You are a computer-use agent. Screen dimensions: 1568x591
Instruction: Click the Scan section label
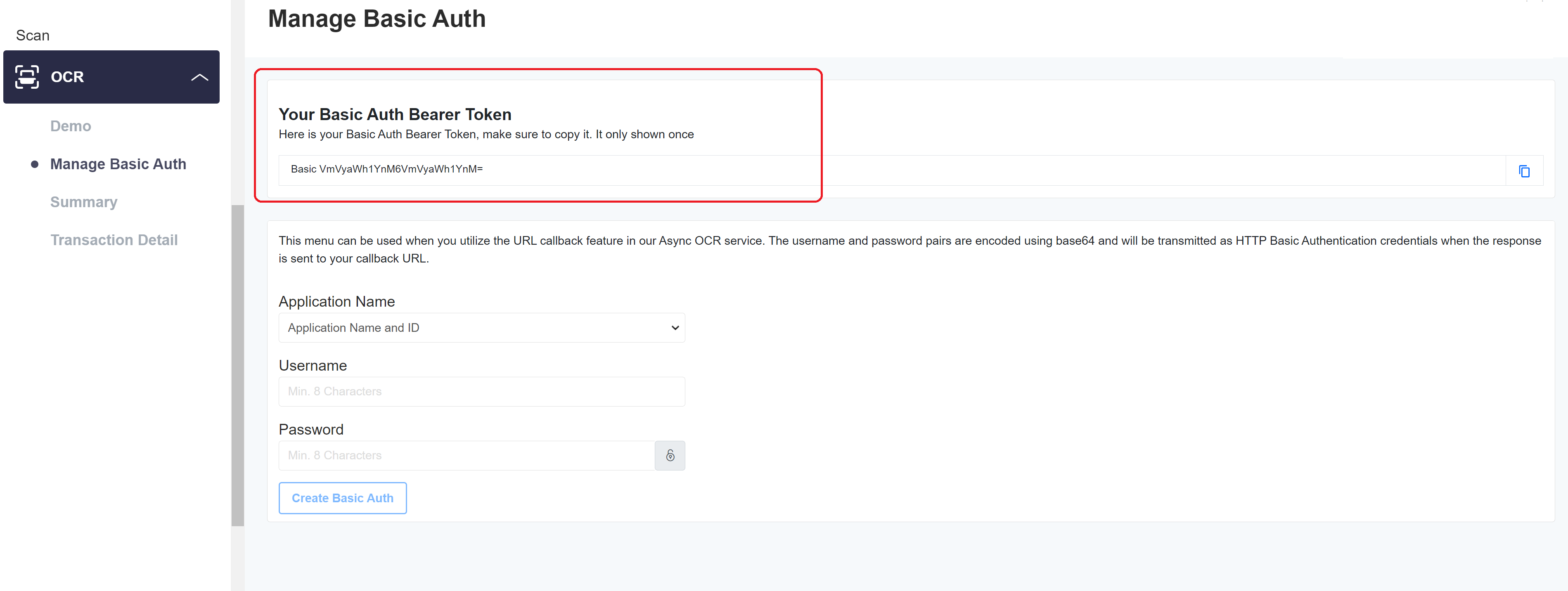(33, 35)
